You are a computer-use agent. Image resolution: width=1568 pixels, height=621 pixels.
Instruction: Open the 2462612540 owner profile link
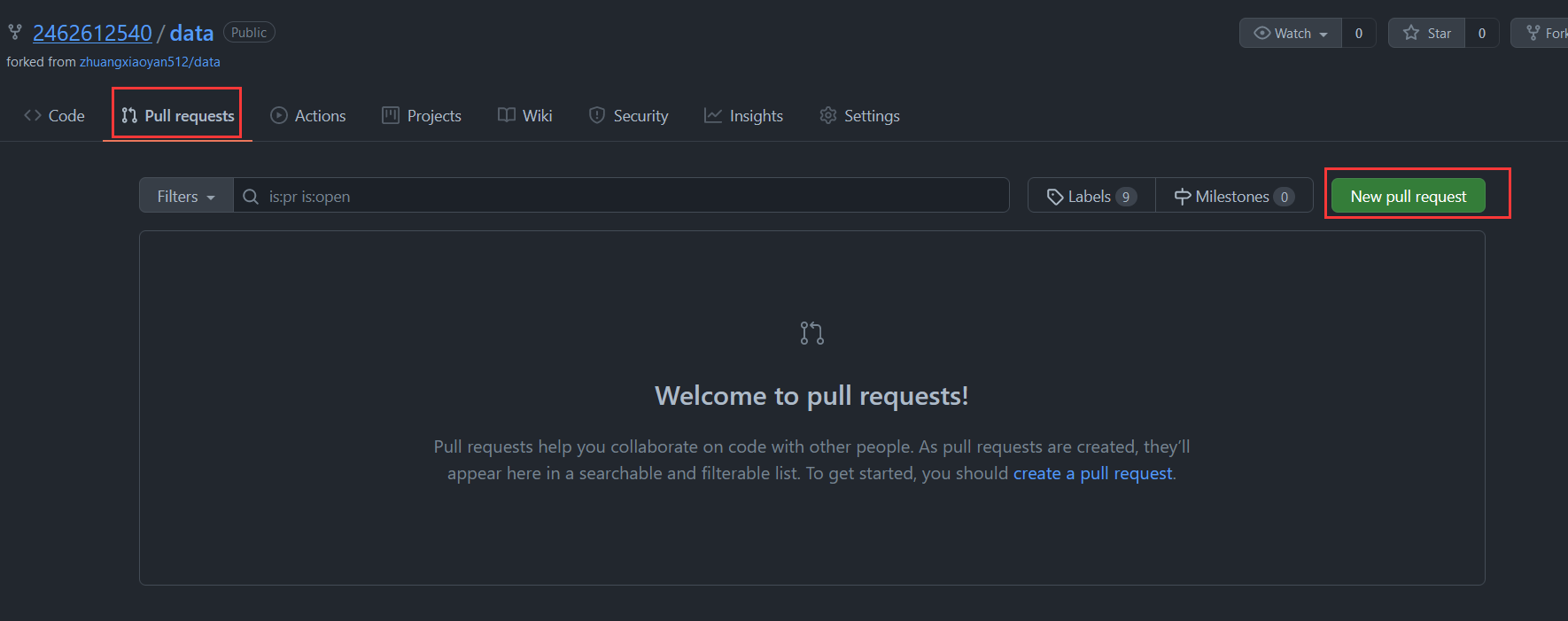coord(92,33)
